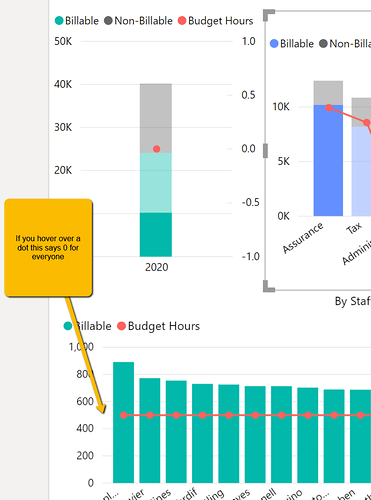
Task: Select the light blue Tax bar
Action: (361, 171)
